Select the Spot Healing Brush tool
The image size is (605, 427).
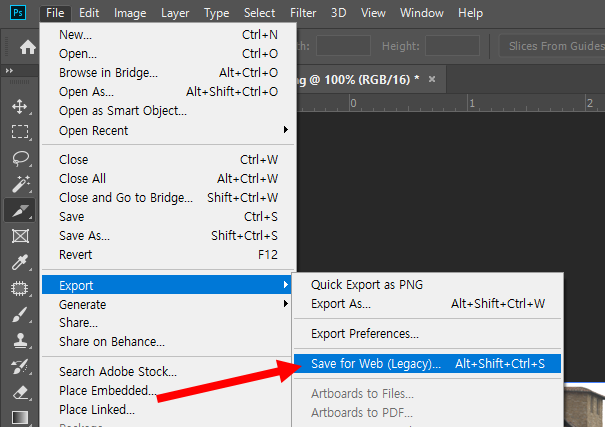coord(20,289)
